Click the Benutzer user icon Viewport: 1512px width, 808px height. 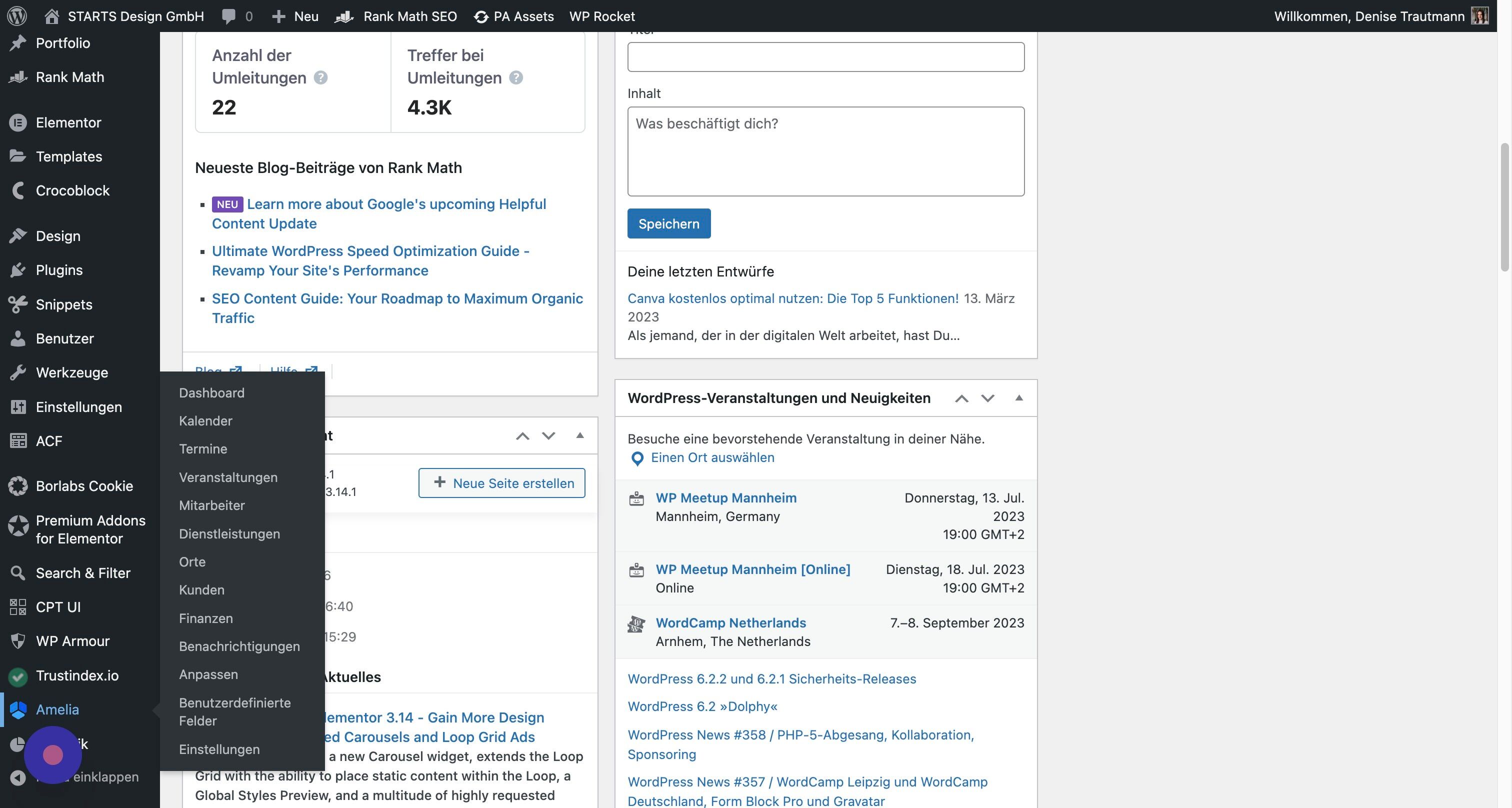point(18,338)
